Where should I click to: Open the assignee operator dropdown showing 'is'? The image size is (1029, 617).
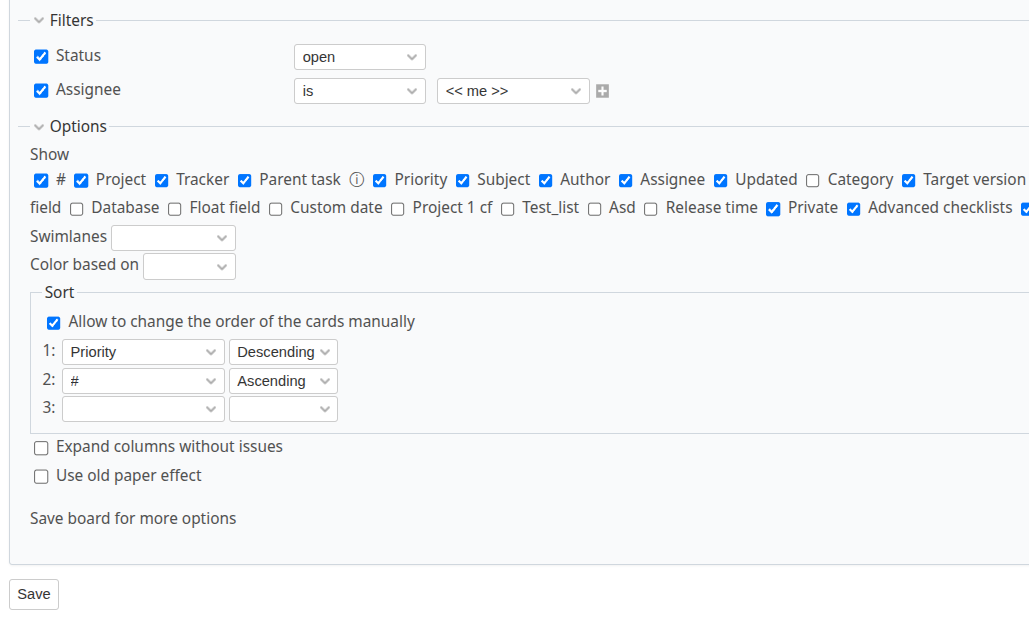pyautogui.click(x=359, y=90)
